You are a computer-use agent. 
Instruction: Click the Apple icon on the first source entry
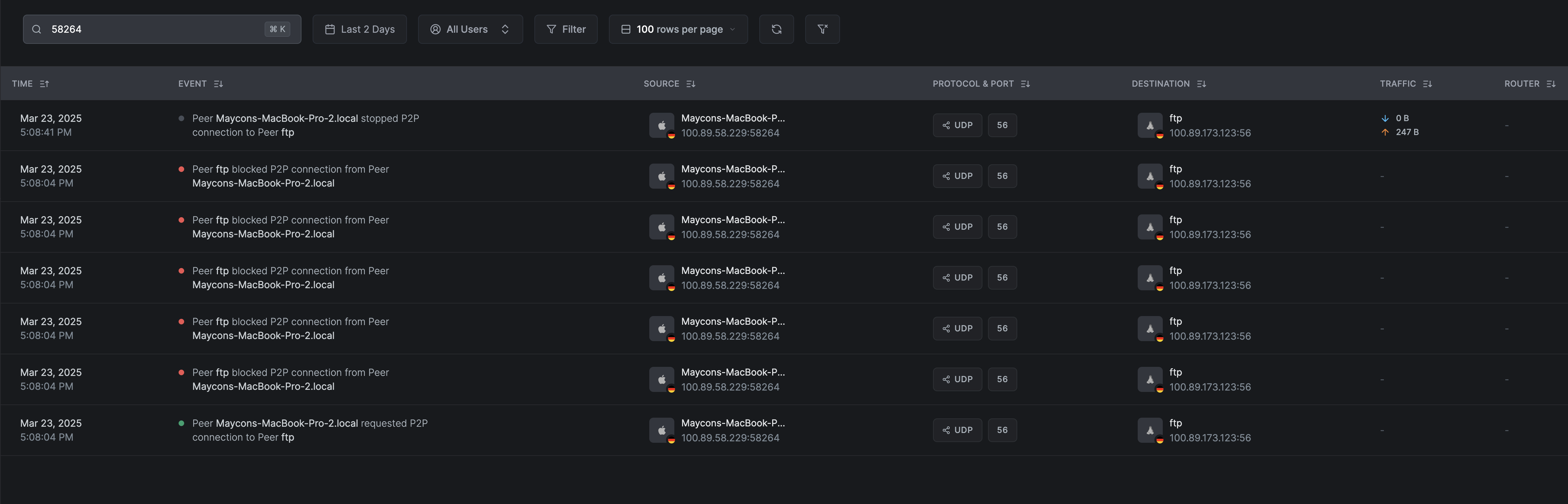662,124
